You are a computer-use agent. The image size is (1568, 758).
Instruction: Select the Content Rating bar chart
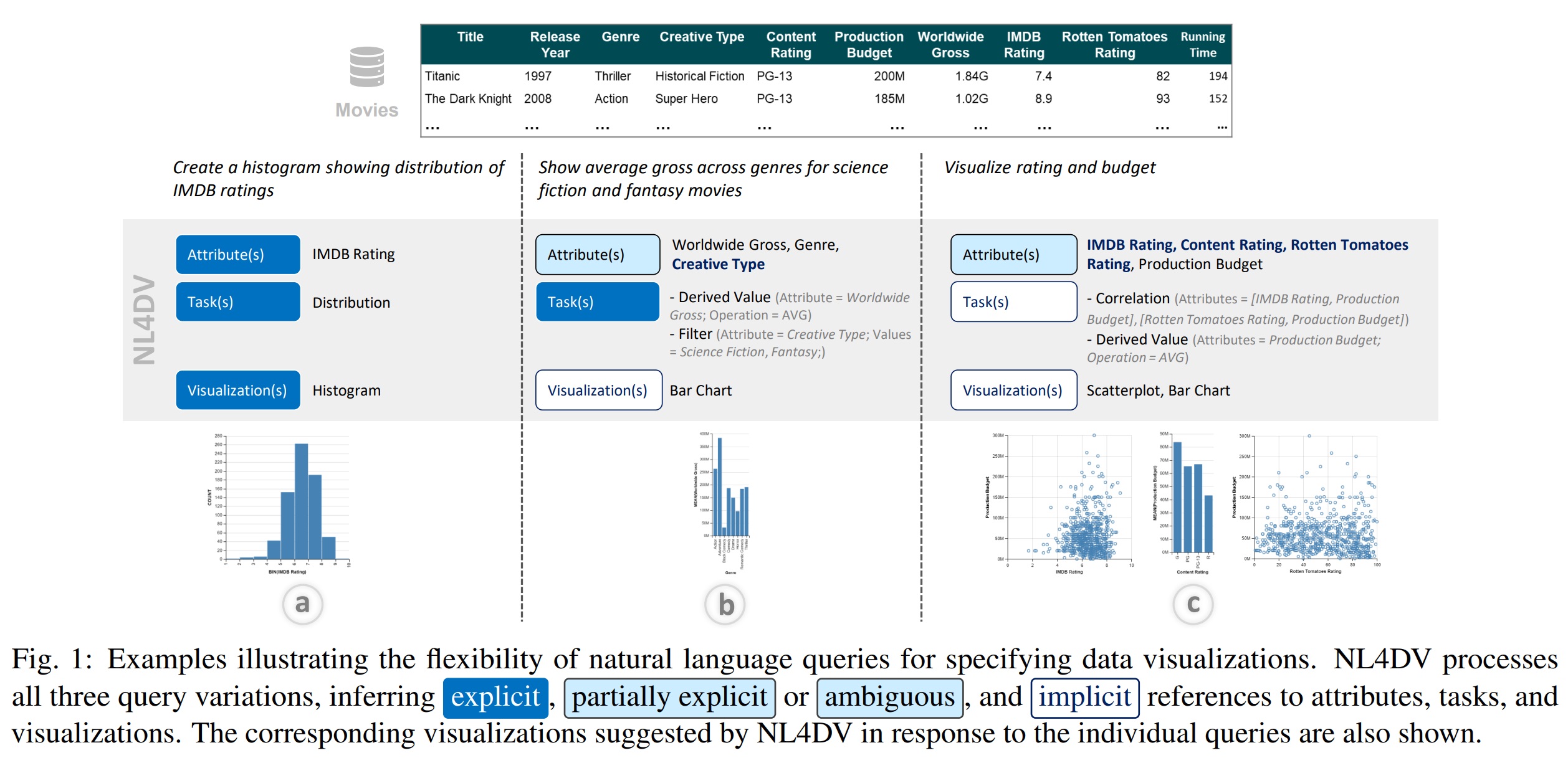[1187, 502]
